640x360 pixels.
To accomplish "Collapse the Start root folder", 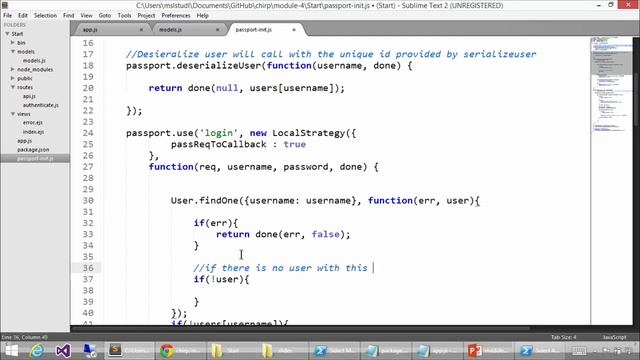I will [x=7, y=34].
